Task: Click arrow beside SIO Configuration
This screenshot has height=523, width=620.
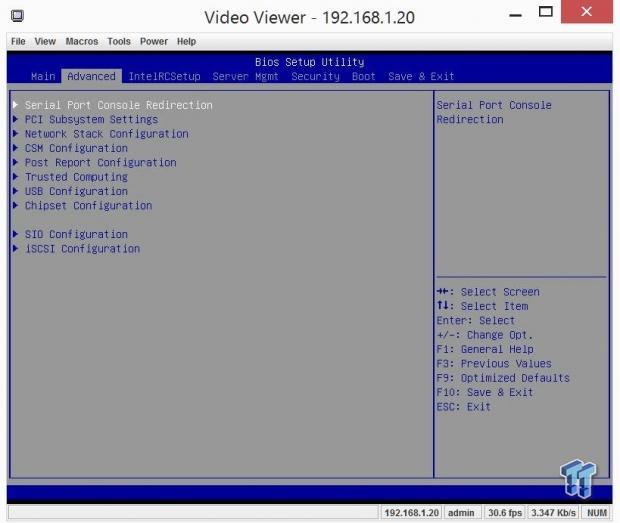Action: (x=15, y=234)
